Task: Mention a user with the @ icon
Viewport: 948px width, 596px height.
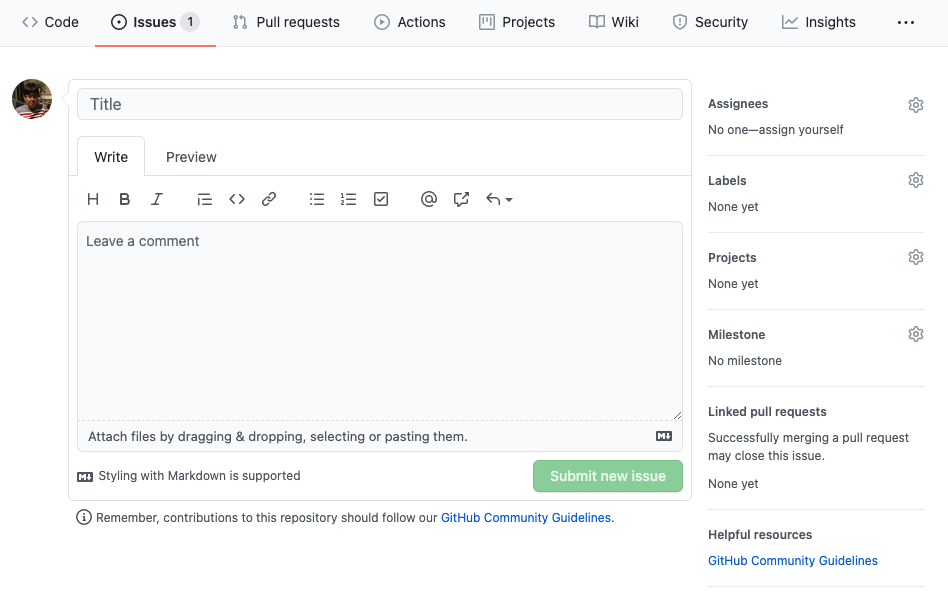Action: point(429,199)
